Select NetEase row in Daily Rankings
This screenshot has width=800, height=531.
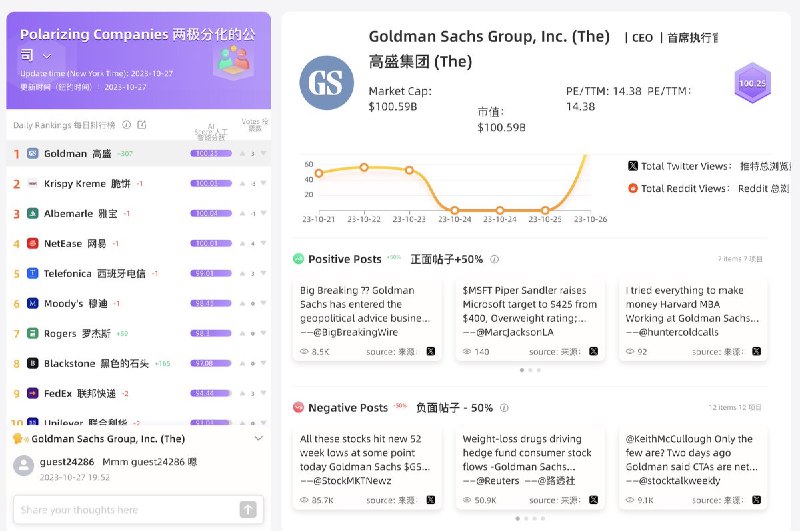(x=138, y=243)
